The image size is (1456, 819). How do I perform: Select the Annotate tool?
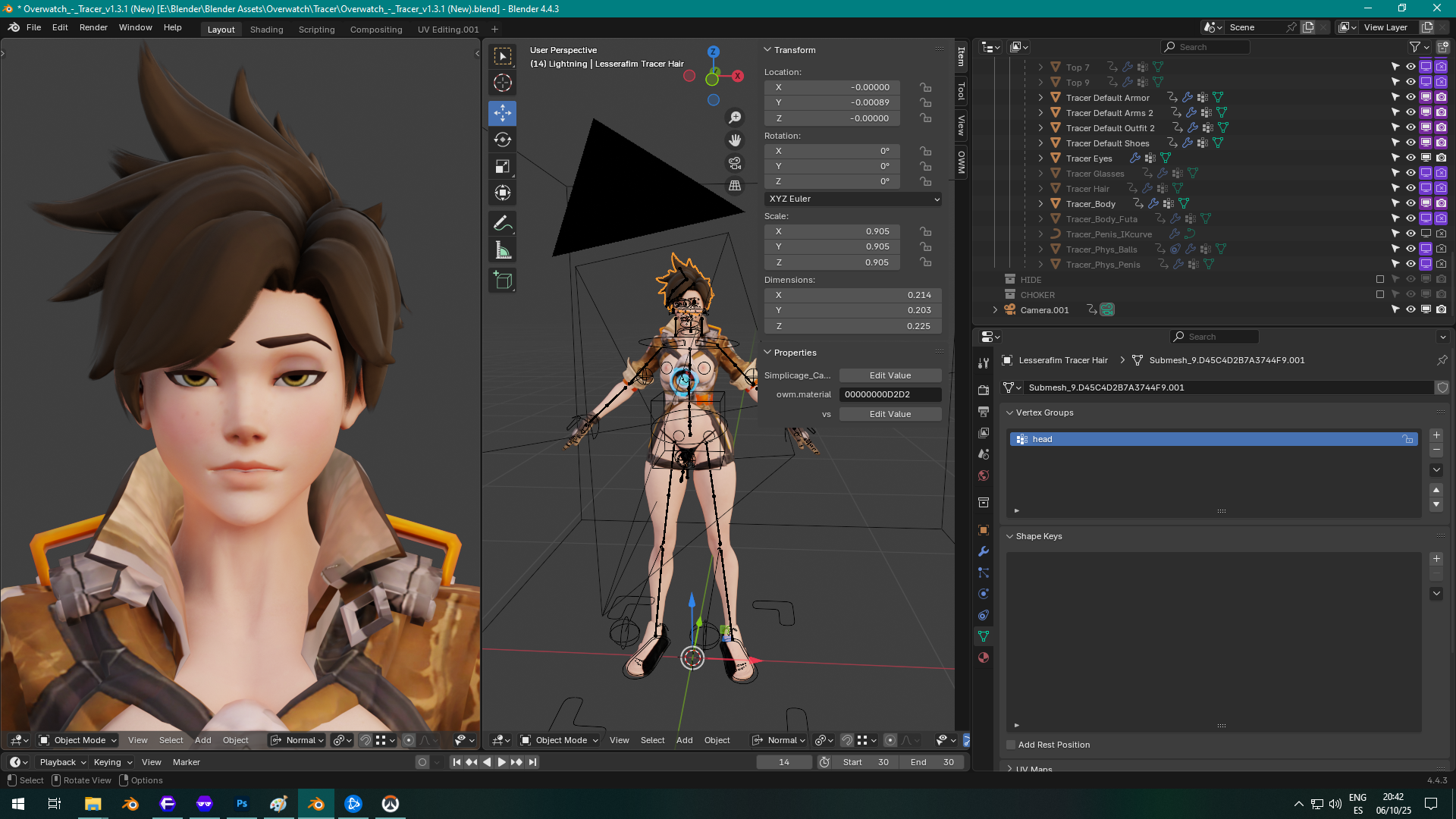pyautogui.click(x=502, y=223)
